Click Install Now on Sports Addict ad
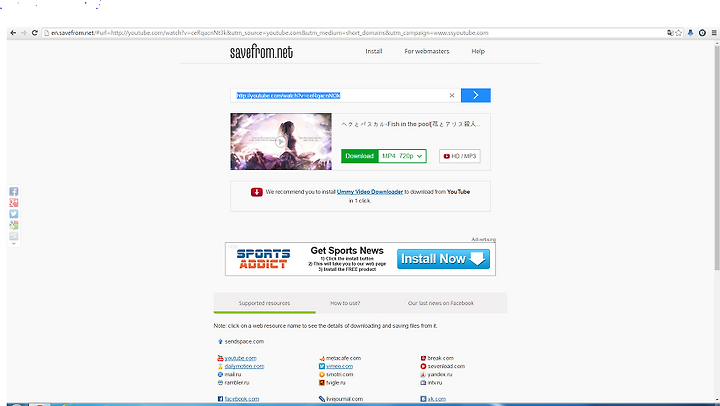The width and height of the screenshot is (720, 406). click(444, 259)
